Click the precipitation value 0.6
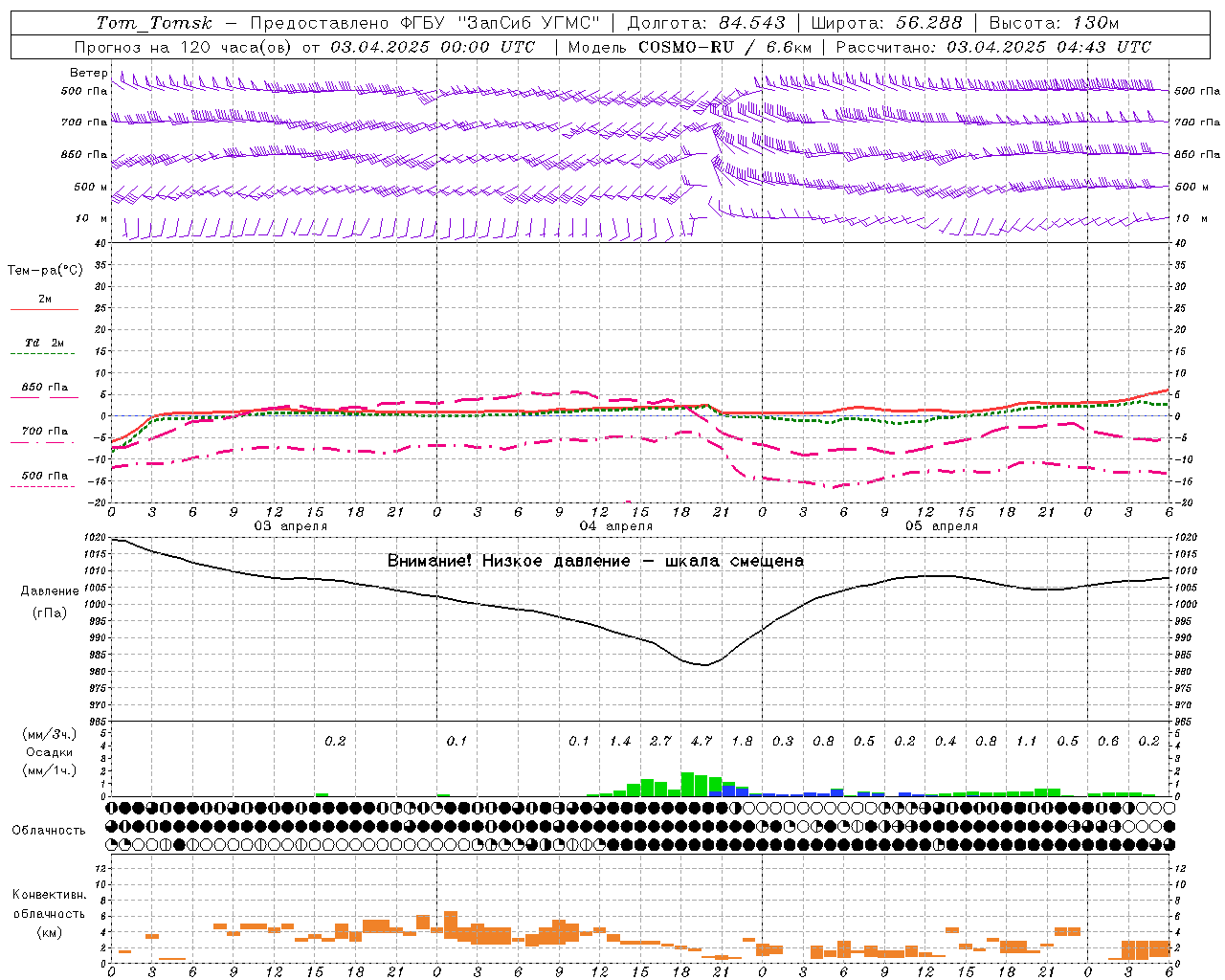This screenshot has height=980, width=1225. (1107, 741)
